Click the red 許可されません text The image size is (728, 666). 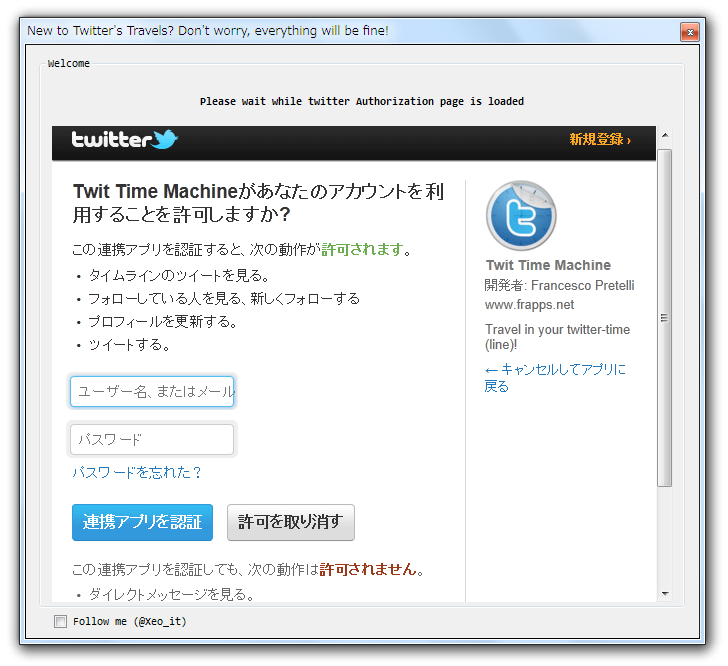(x=368, y=569)
